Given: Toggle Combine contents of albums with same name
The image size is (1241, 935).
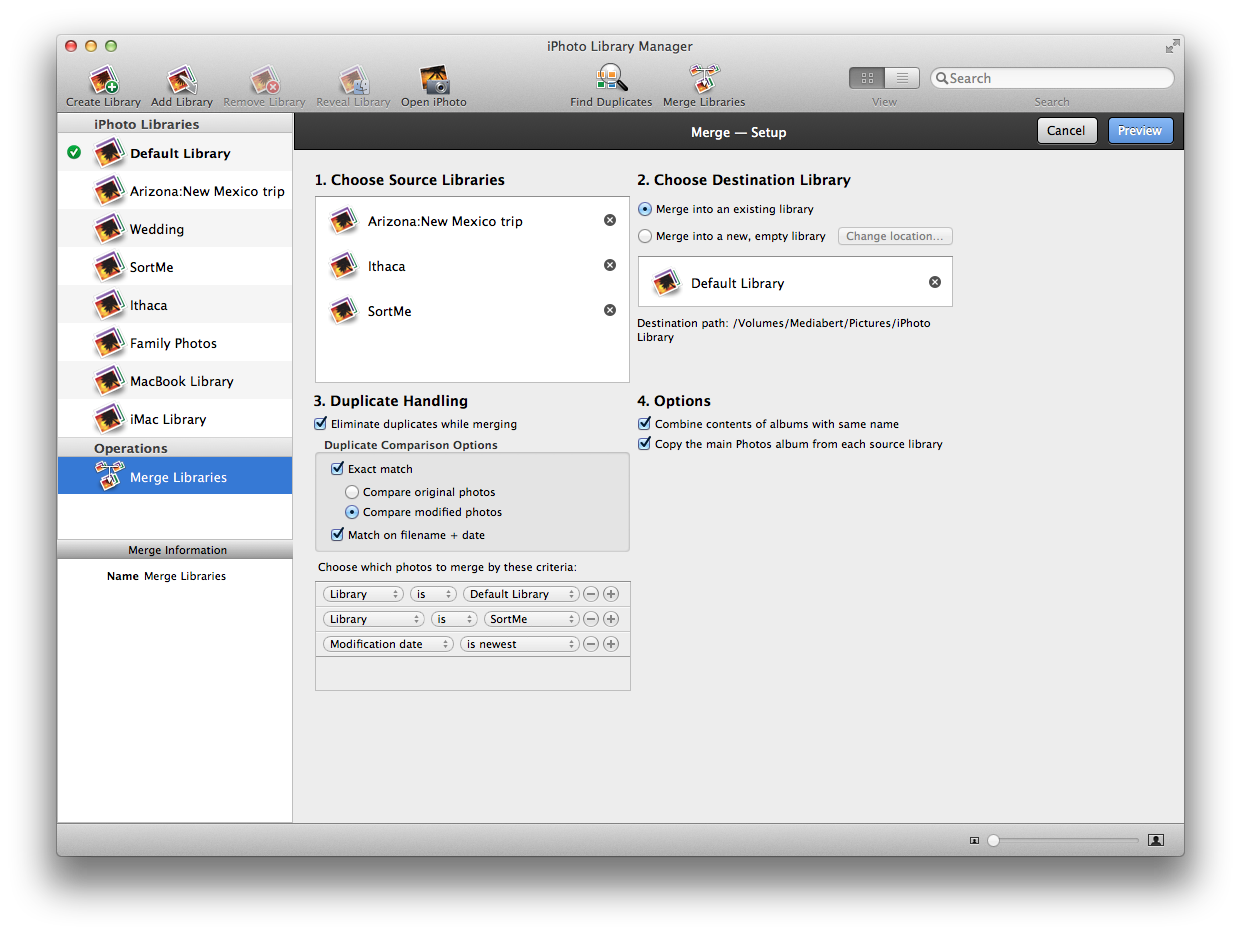Looking at the screenshot, I should (x=644, y=424).
